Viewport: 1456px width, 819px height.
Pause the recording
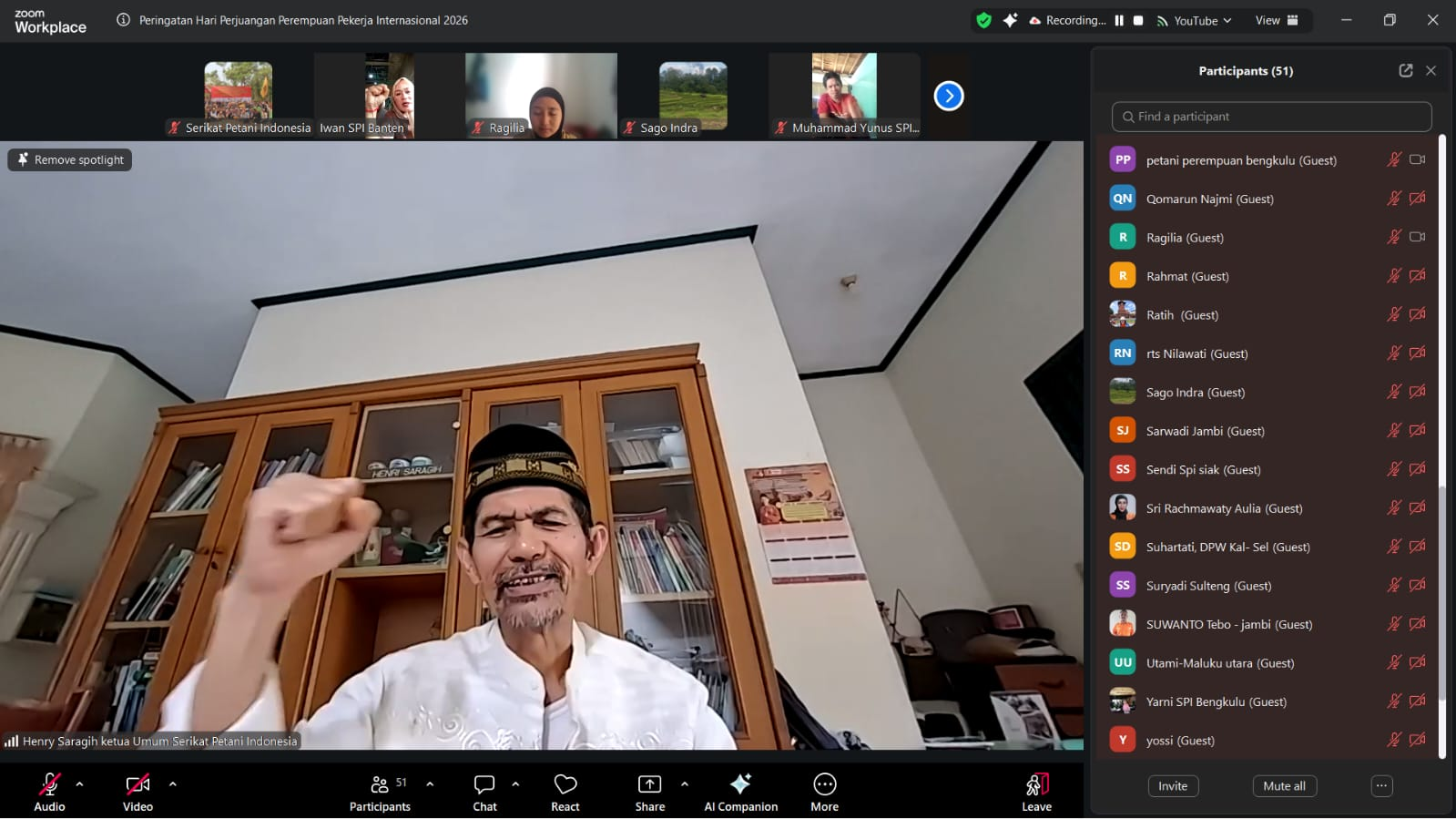[1119, 20]
